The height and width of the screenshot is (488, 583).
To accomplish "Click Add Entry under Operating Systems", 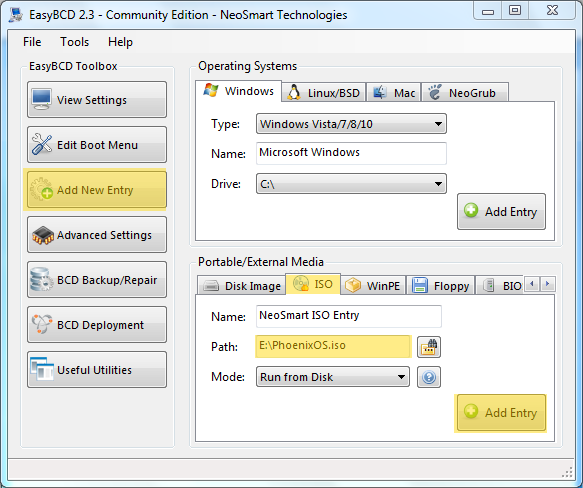I will click(x=501, y=211).
